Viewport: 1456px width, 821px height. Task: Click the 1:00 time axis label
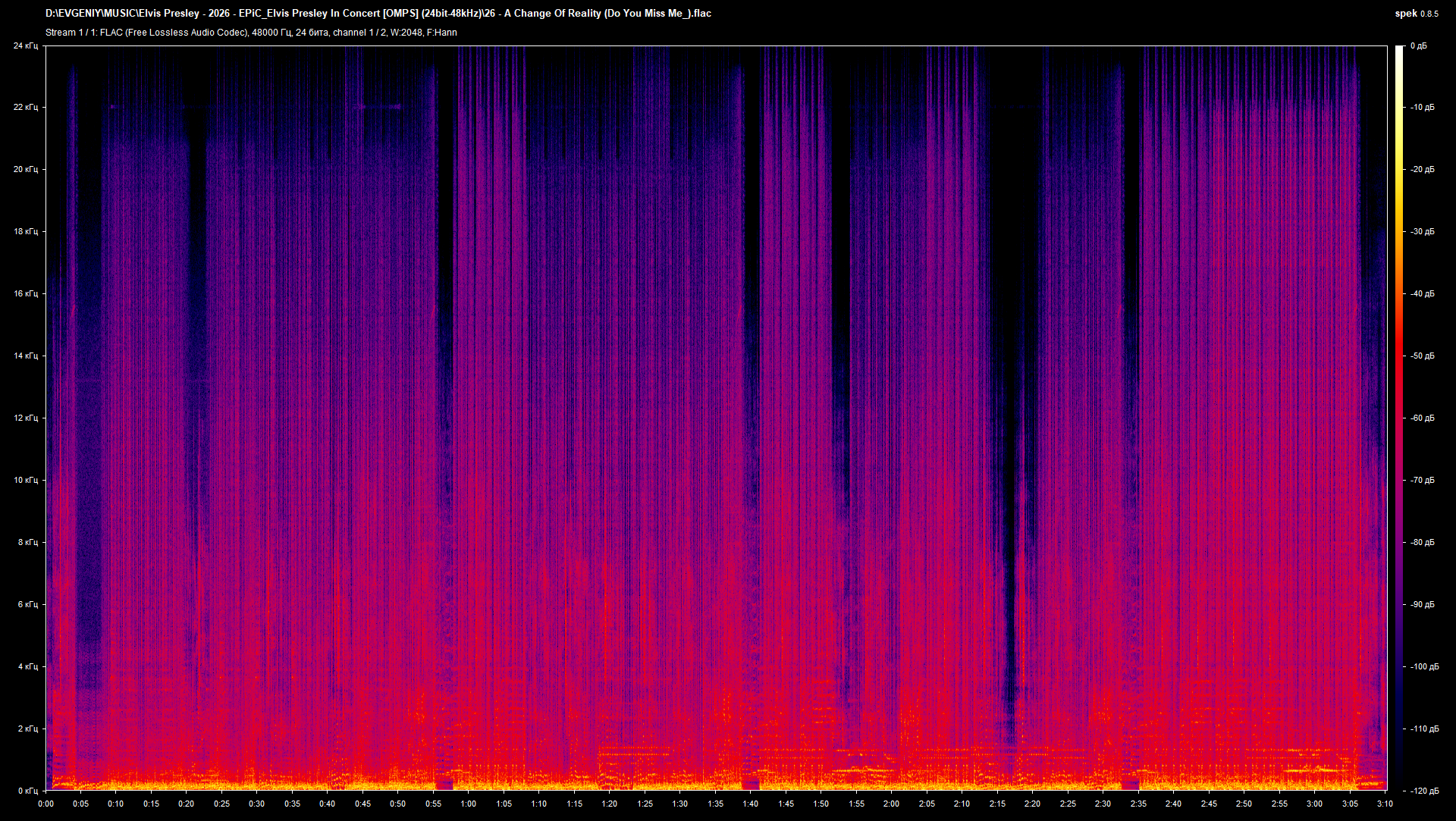[469, 804]
